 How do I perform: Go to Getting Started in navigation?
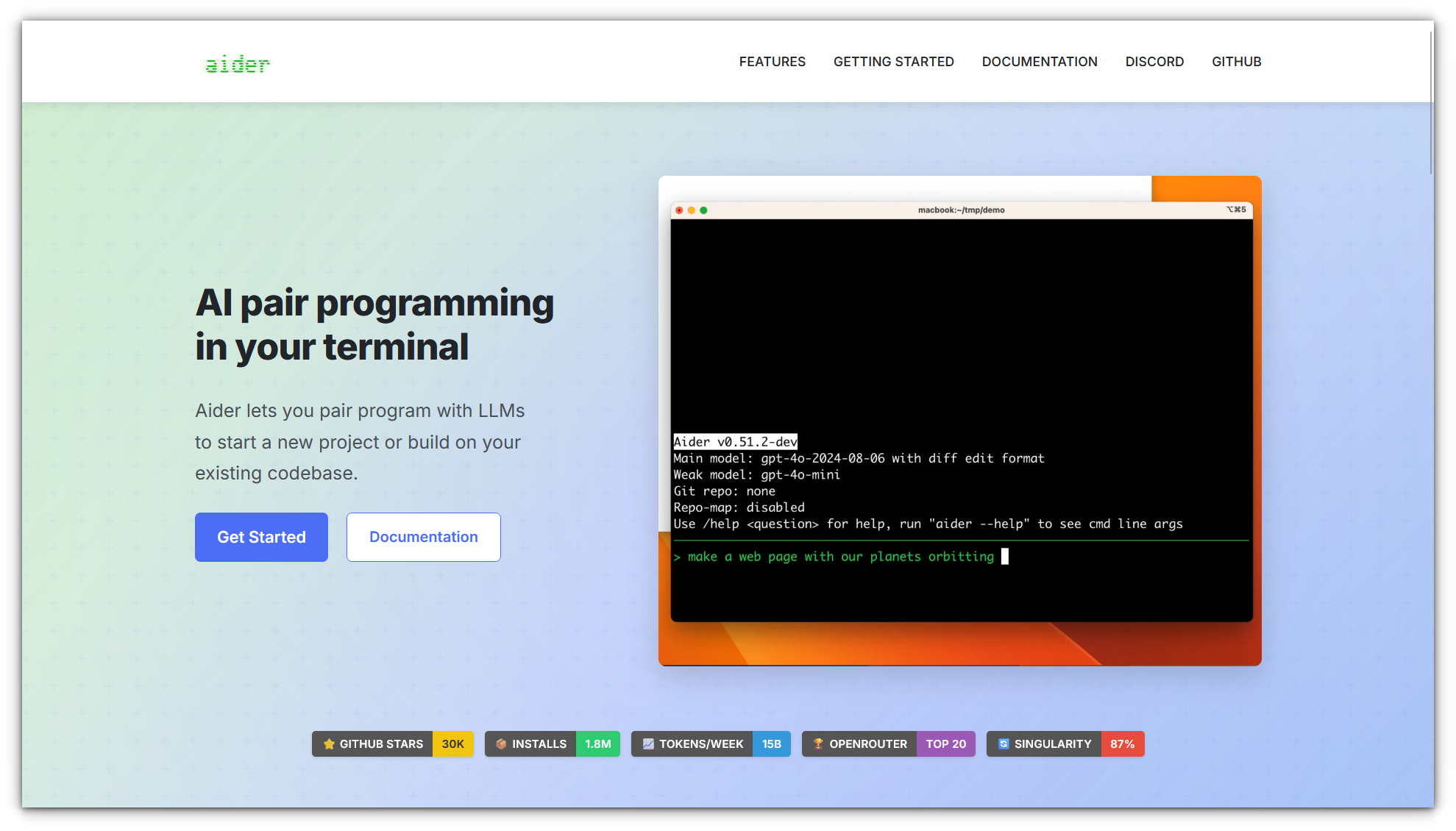(x=893, y=62)
